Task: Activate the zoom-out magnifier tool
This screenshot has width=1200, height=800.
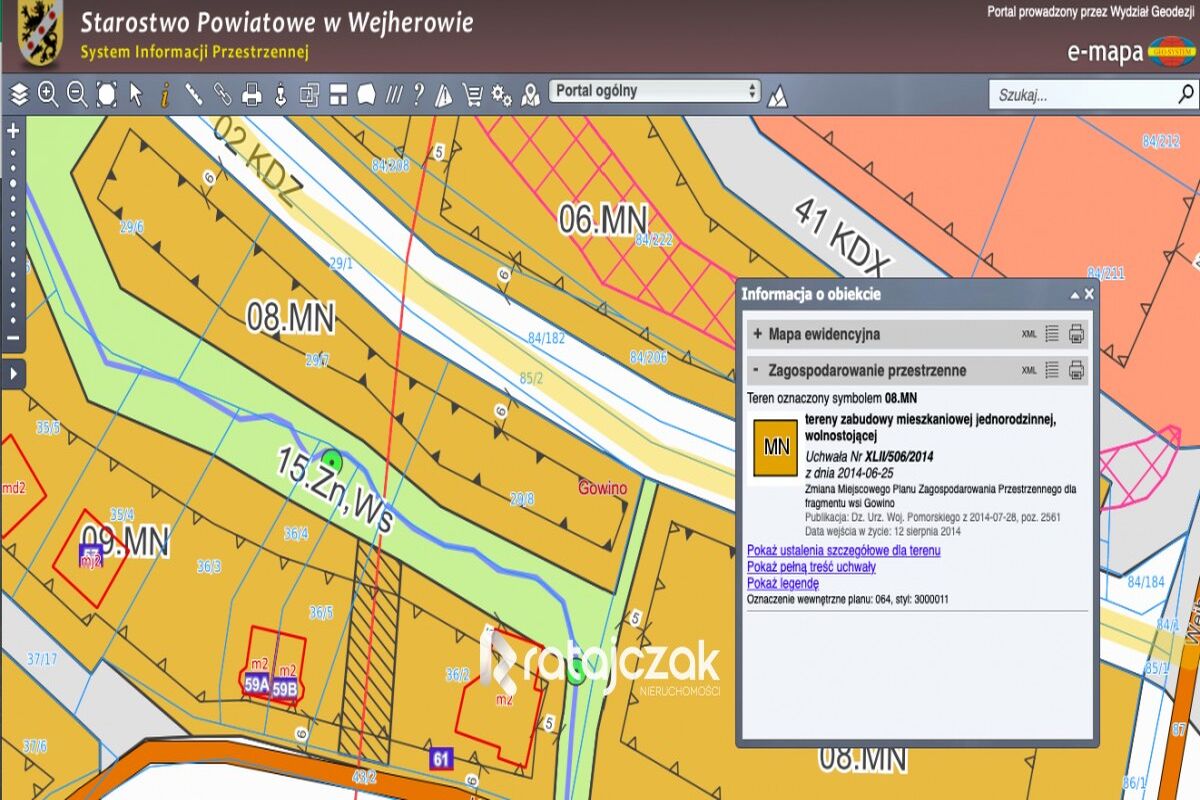Action: 75,93
